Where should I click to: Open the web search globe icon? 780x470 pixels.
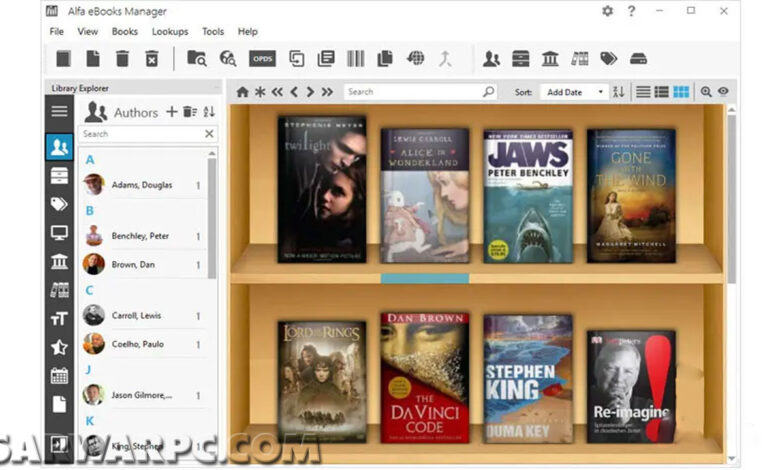tap(228, 59)
